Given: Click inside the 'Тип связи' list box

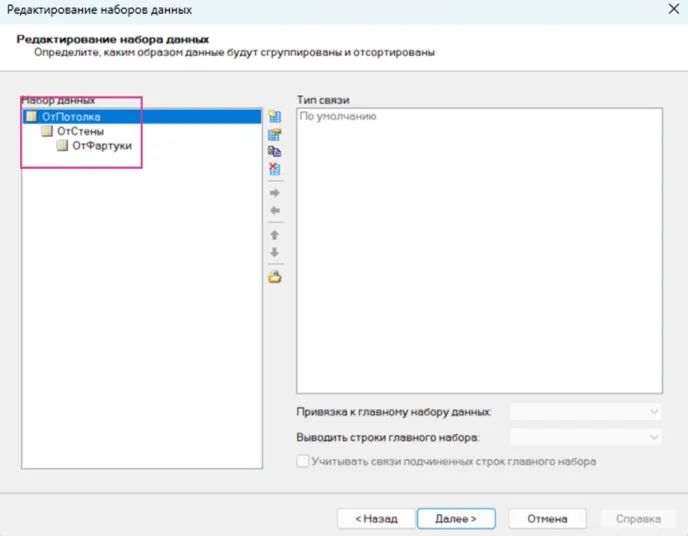Looking at the screenshot, I should pyautogui.click(x=479, y=250).
